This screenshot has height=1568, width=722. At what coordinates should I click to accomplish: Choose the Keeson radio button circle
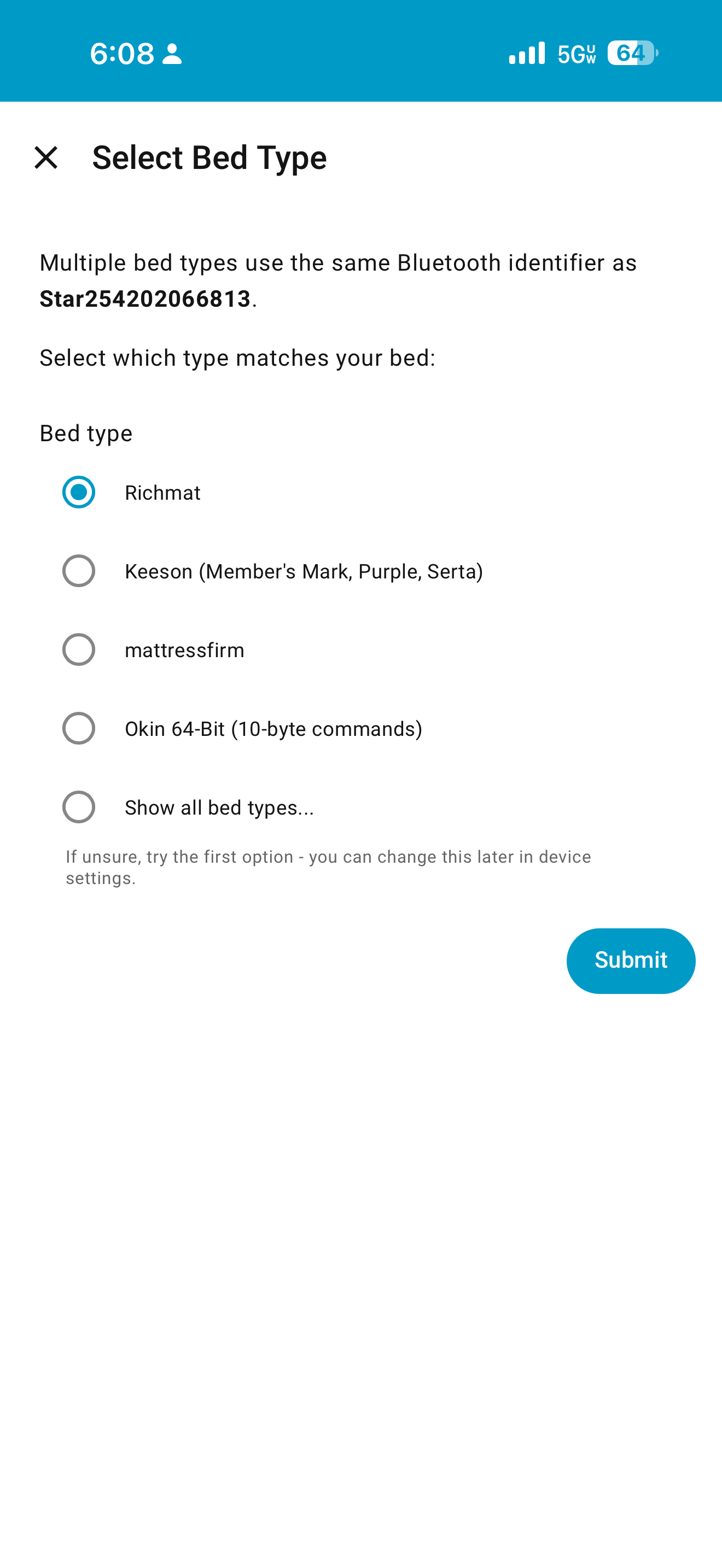[79, 571]
